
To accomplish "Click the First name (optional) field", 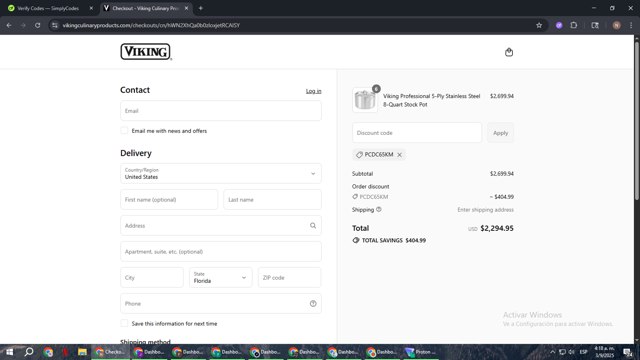I will 169,200.
